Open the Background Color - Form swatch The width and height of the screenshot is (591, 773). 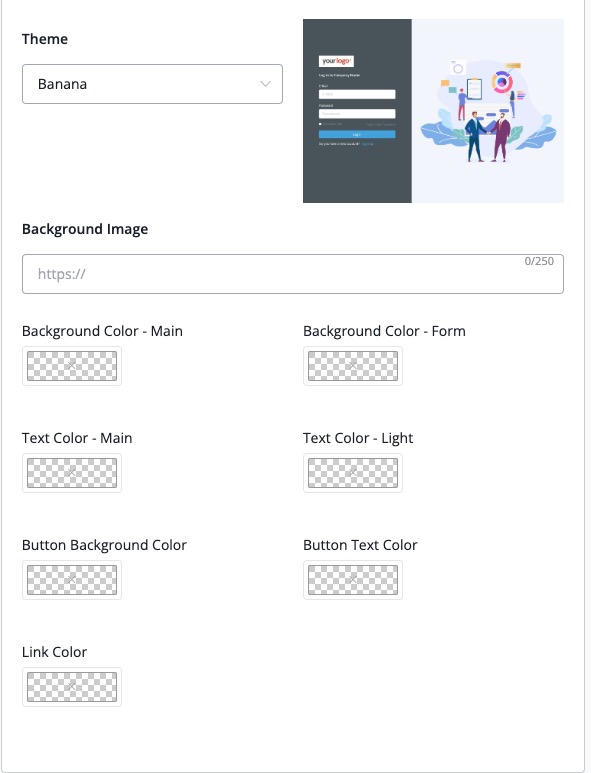(353, 366)
